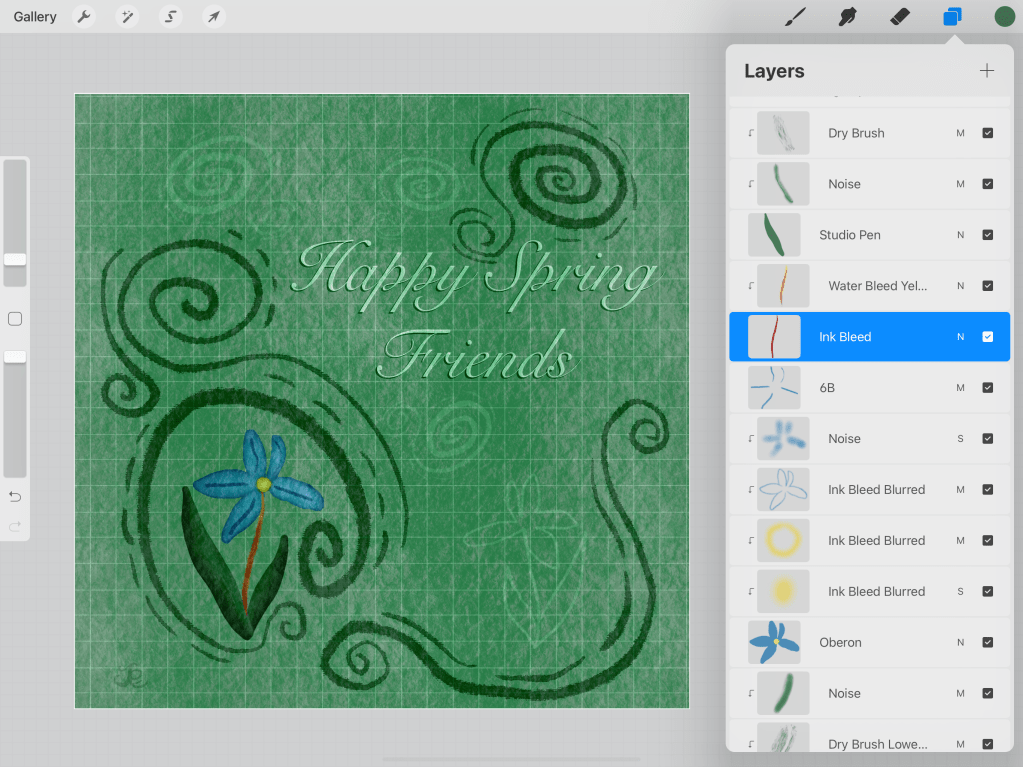Image resolution: width=1023 pixels, height=767 pixels.
Task: Open blend mode for Ink Bleed layer
Action: point(960,337)
